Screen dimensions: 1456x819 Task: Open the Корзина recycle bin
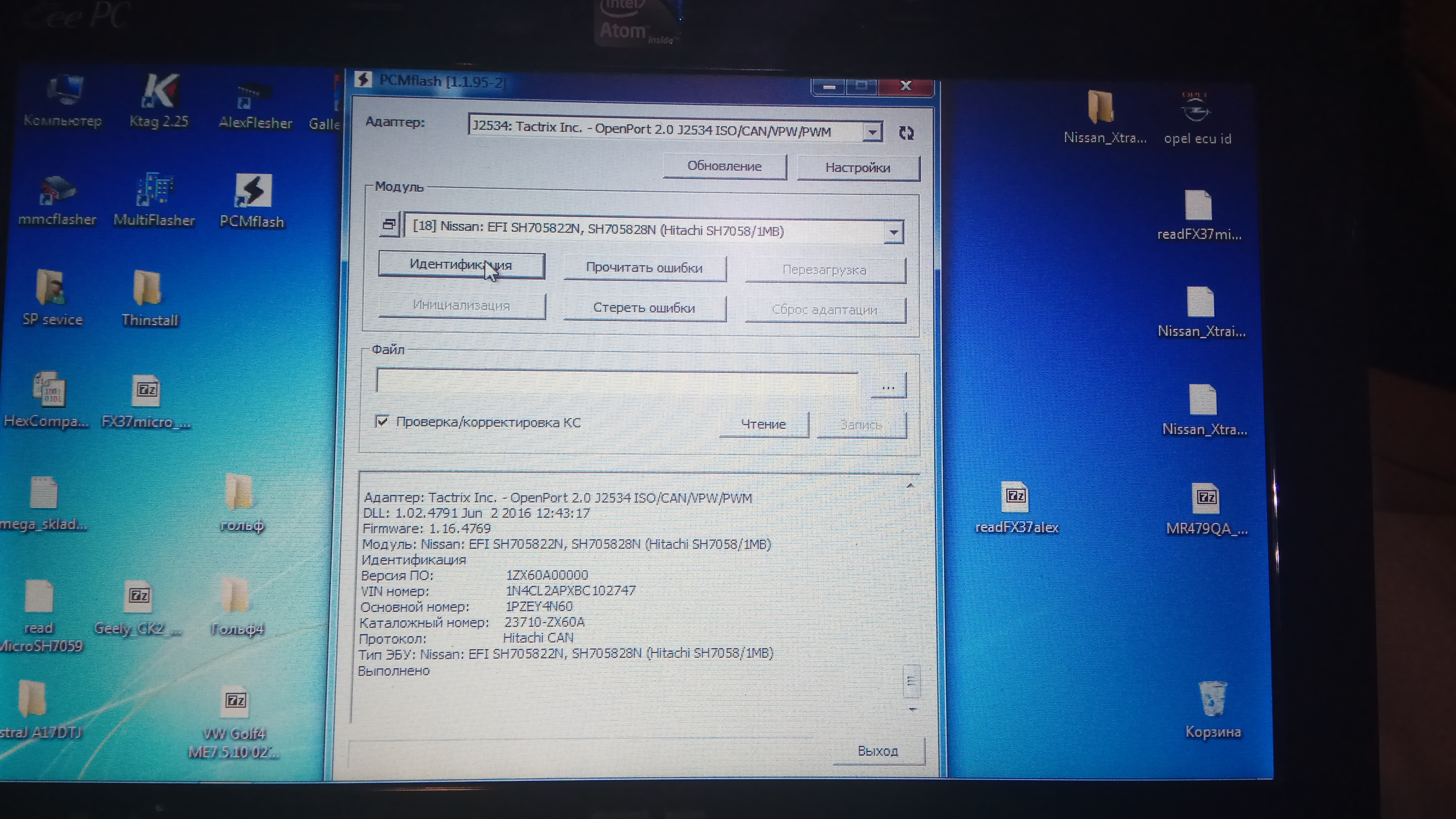click(1212, 699)
